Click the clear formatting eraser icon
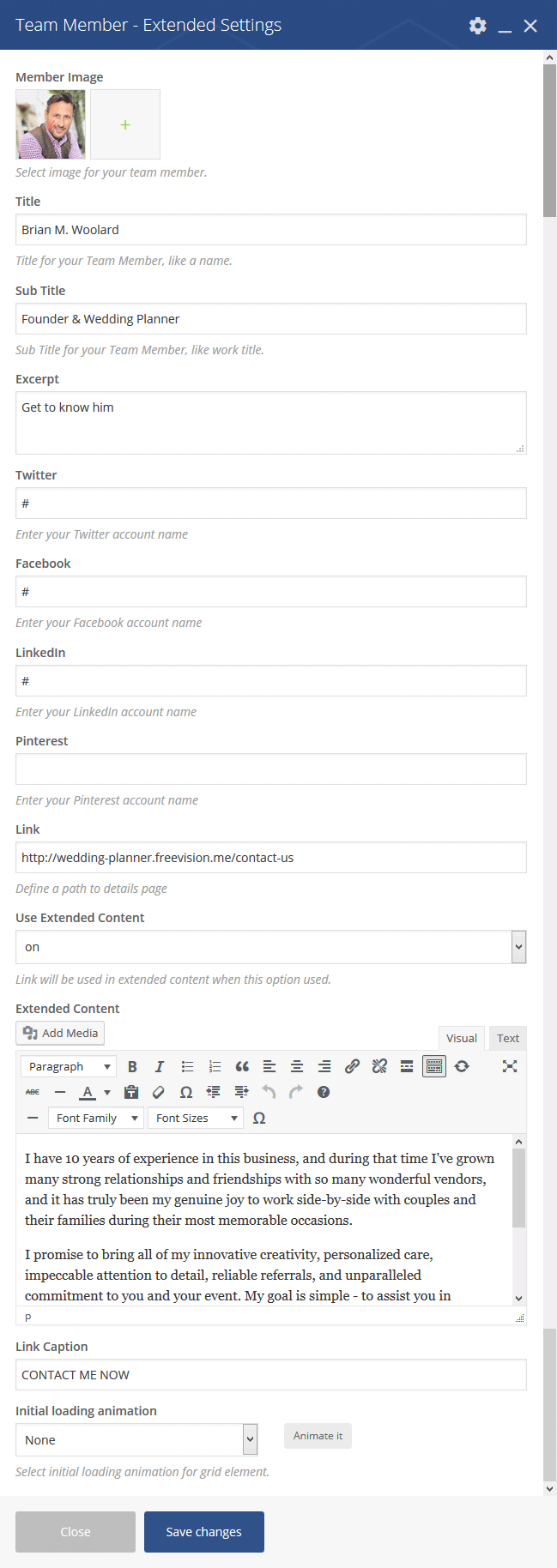557x1568 pixels. pos(159,1092)
